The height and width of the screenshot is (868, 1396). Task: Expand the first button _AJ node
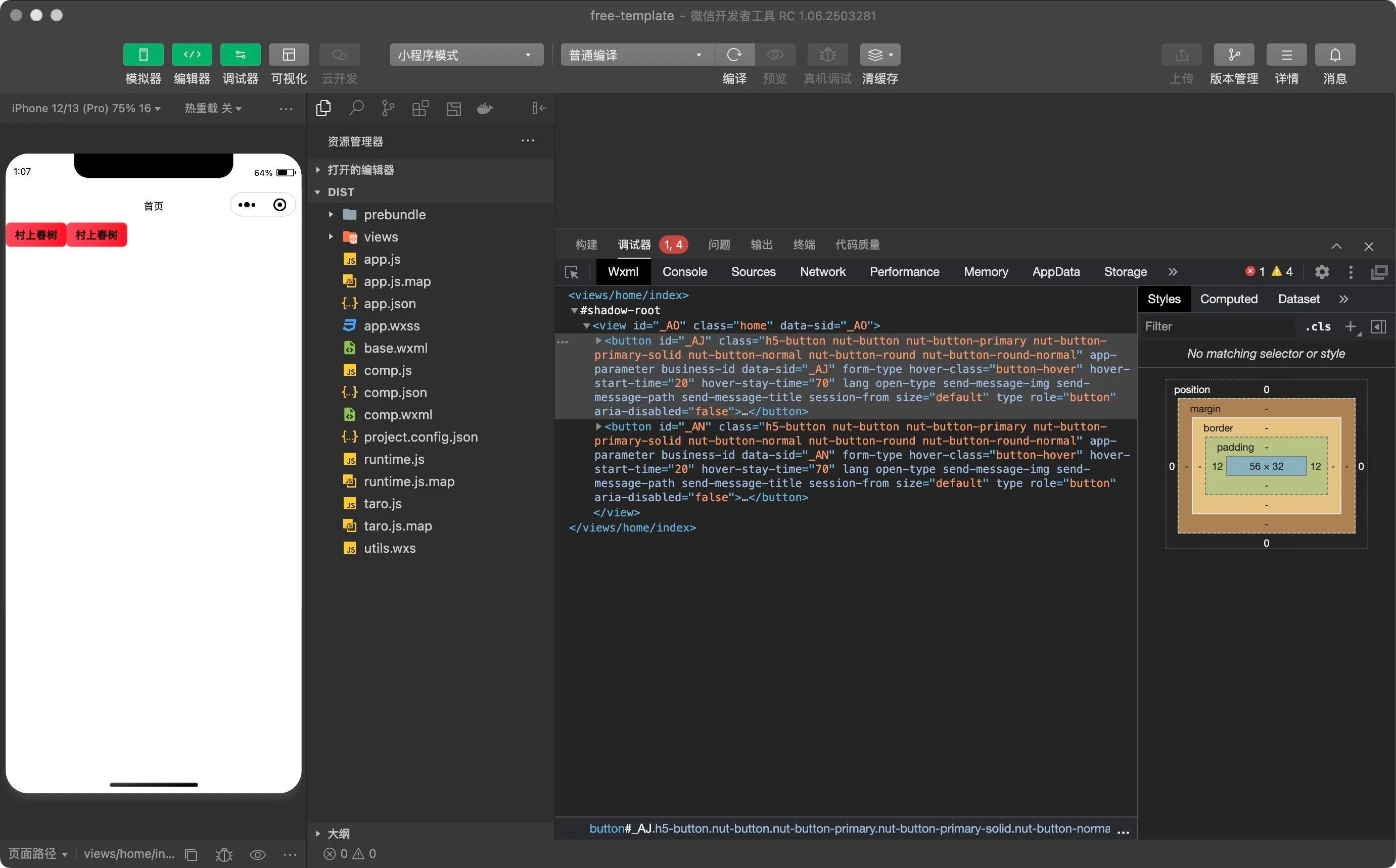(598, 341)
